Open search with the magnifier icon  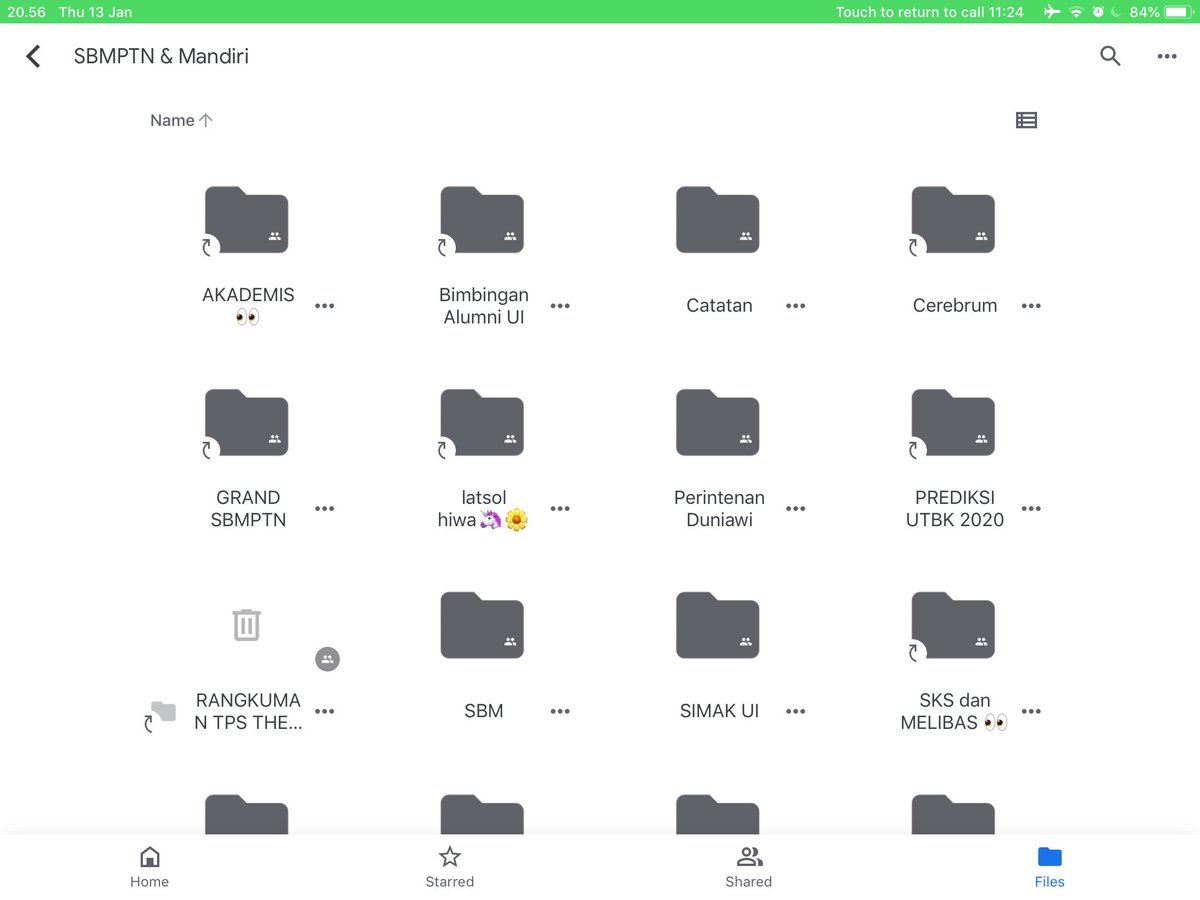(1110, 56)
